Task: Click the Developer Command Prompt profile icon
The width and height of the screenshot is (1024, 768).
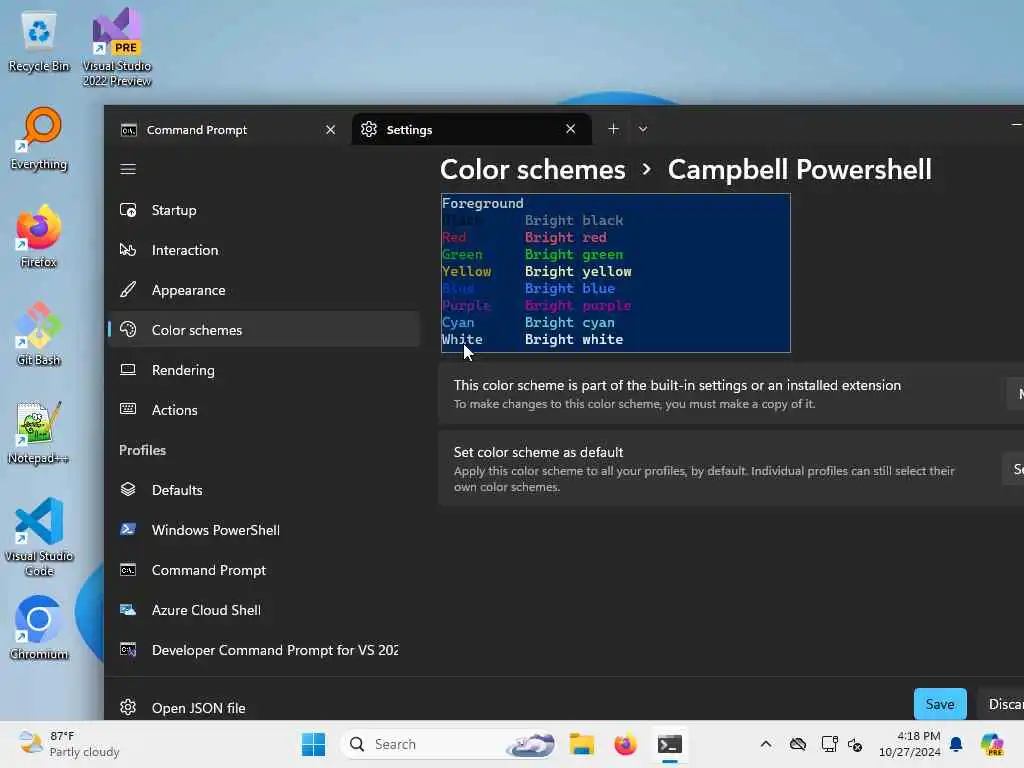Action: 128,650
